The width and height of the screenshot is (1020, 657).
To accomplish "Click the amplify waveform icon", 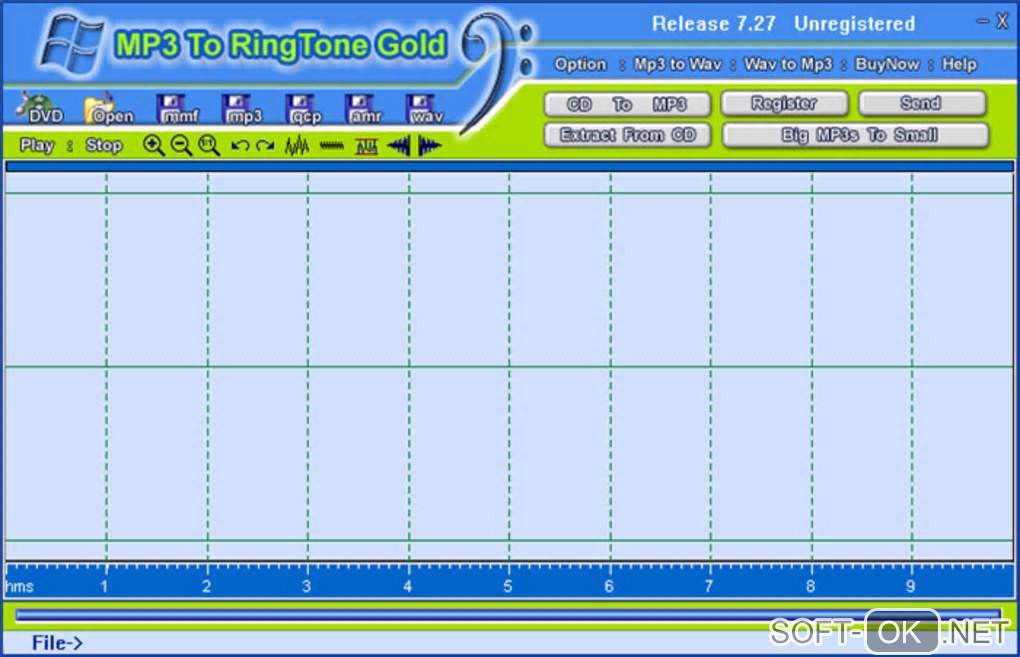I will coord(297,146).
